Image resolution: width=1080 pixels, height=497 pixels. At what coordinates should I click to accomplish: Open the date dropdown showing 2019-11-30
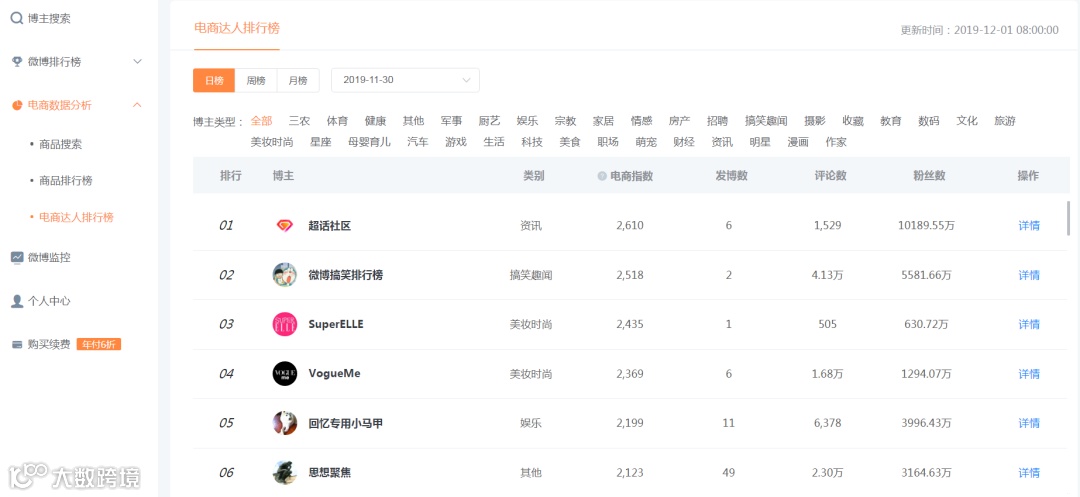point(405,80)
